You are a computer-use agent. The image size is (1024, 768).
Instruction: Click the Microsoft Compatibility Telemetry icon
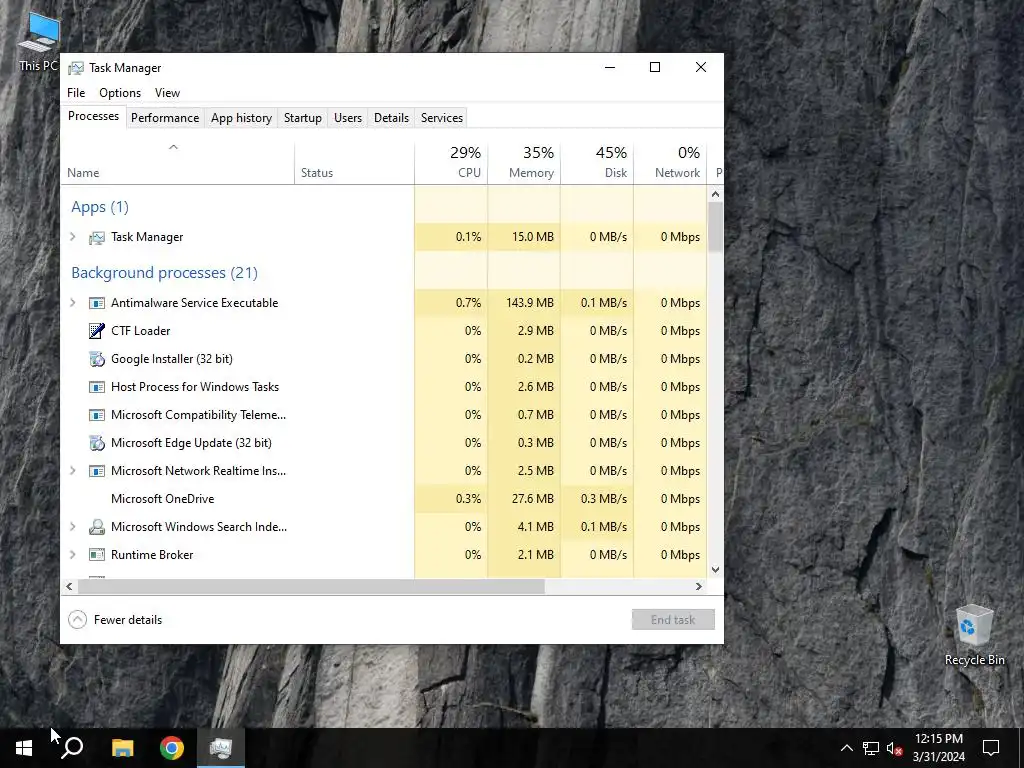[x=97, y=415]
